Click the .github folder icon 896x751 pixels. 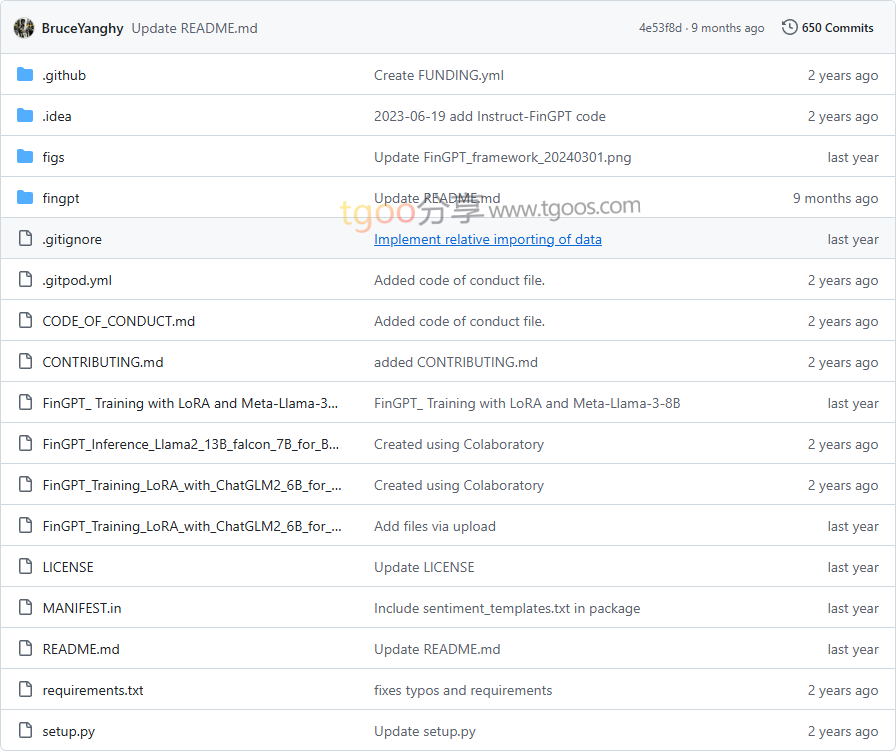click(x=25, y=75)
